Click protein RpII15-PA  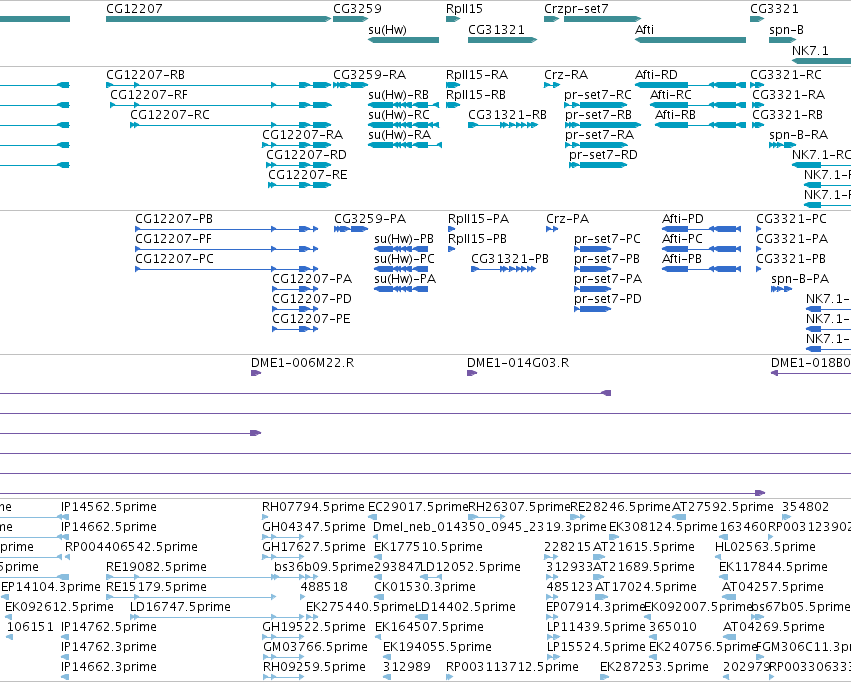click(x=452, y=229)
